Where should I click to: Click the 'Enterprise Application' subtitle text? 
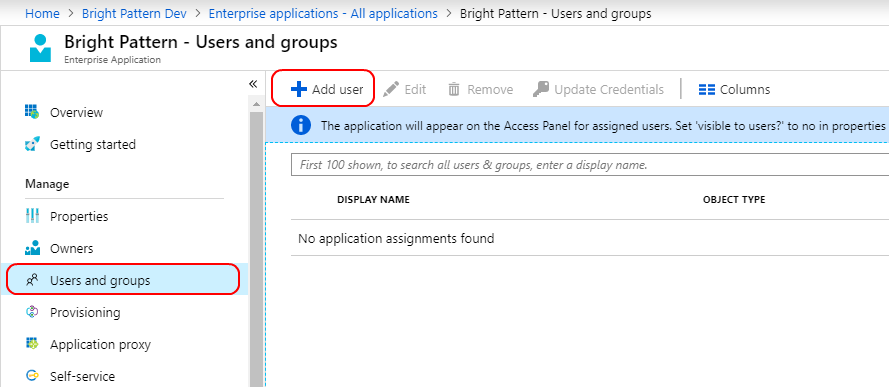(x=112, y=59)
